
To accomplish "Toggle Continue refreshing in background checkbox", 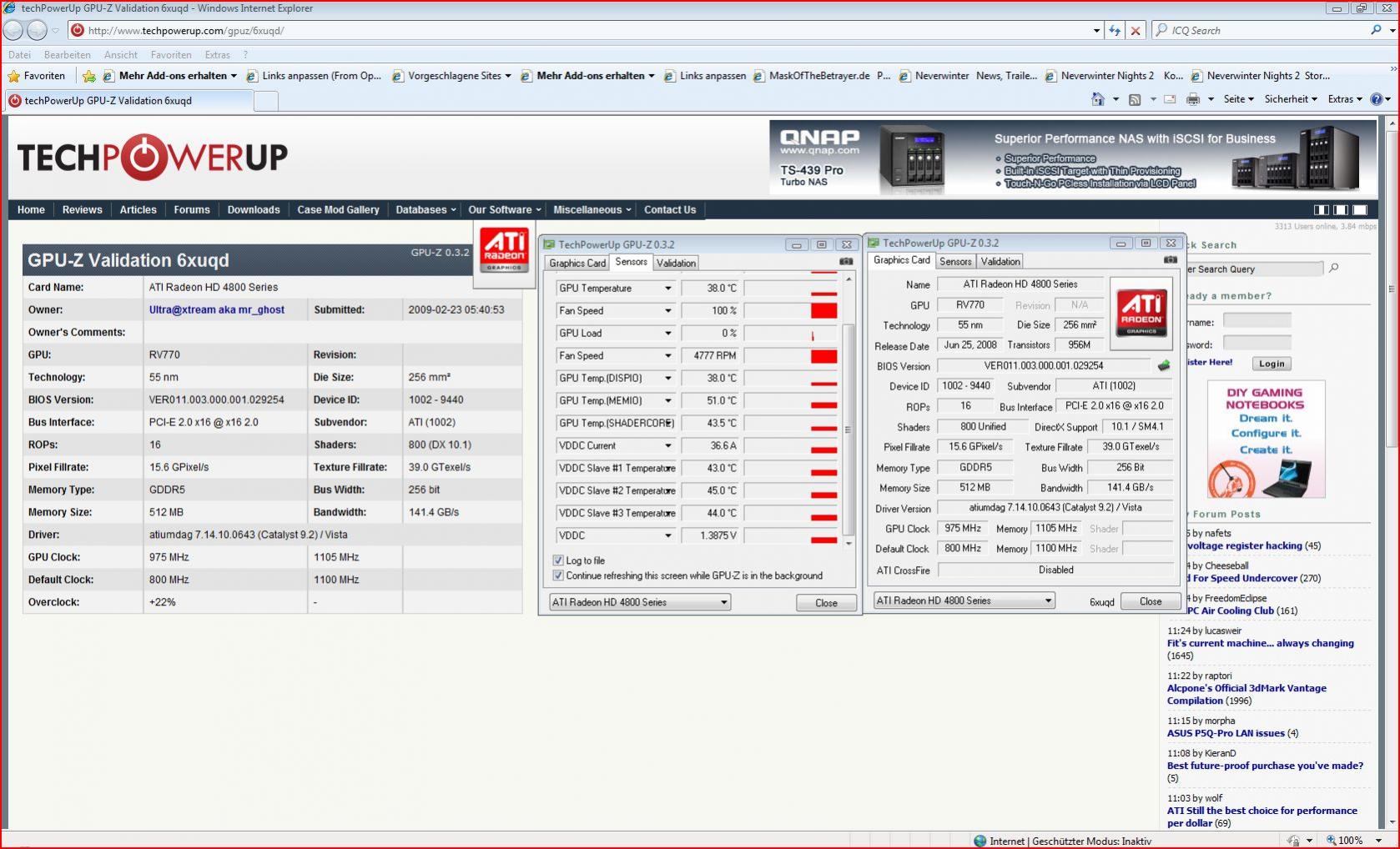I will coord(558,575).
